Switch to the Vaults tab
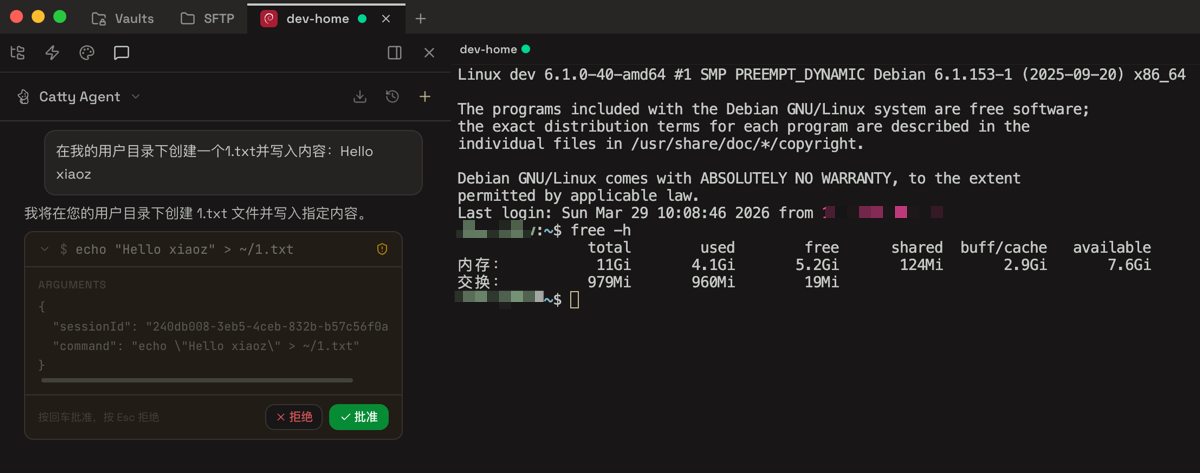The width and height of the screenshot is (1200, 473). tap(123, 18)
